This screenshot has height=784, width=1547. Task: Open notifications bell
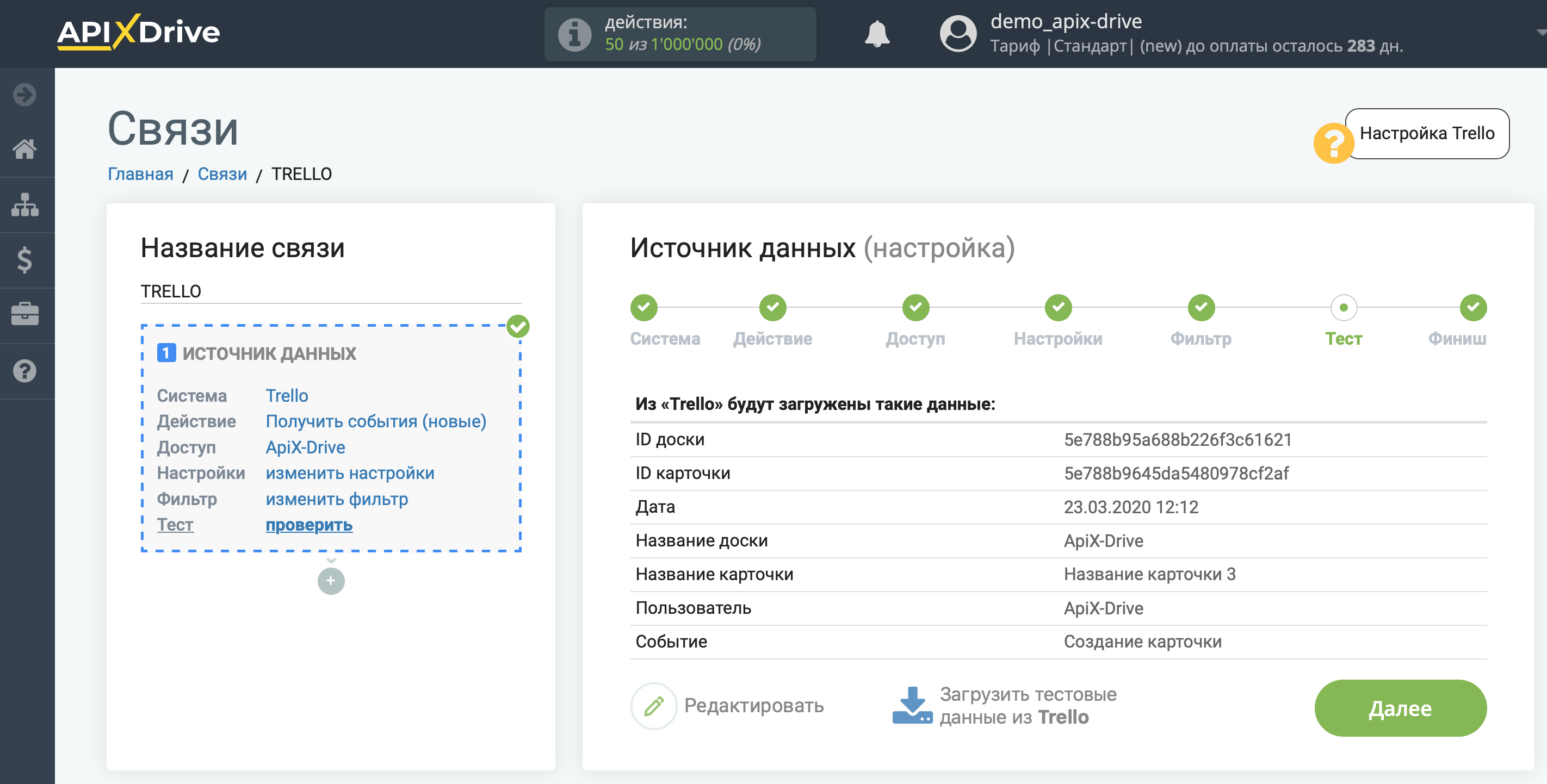[877, 34]
